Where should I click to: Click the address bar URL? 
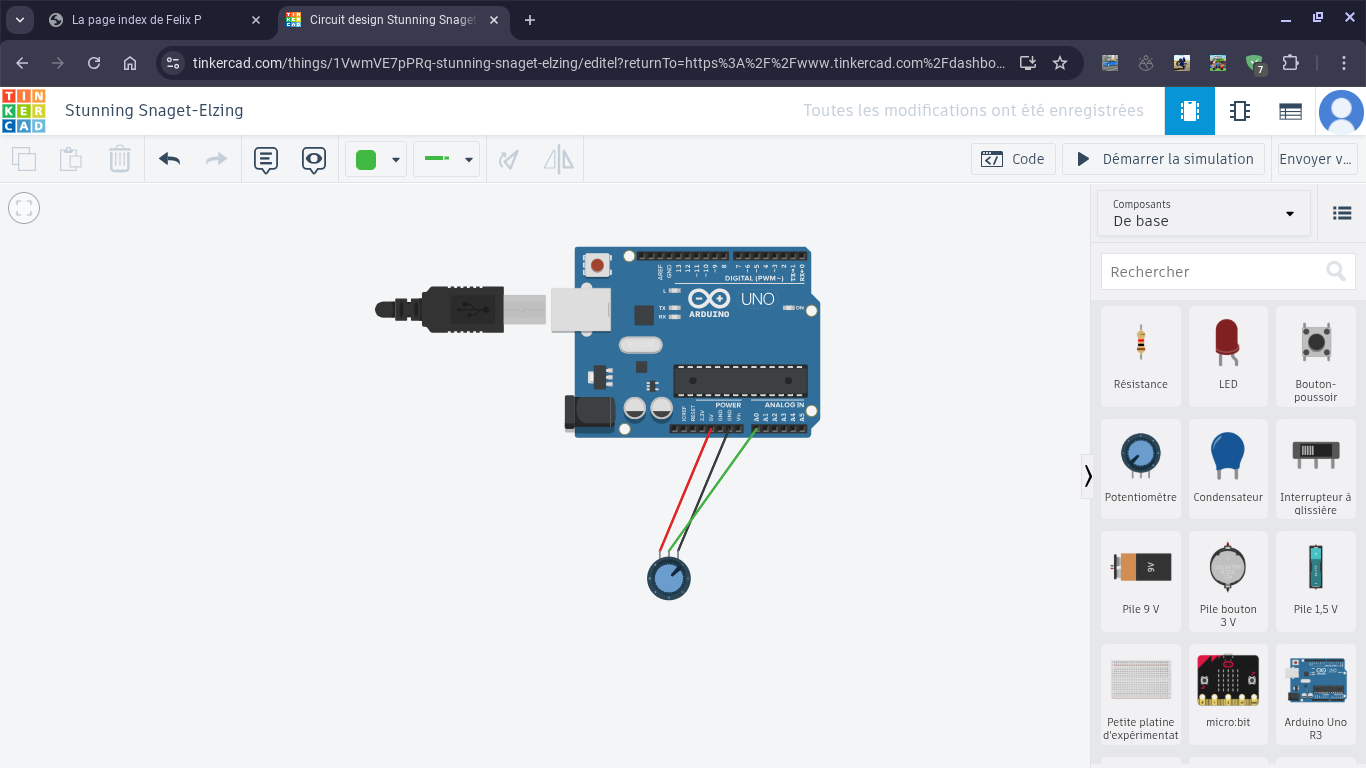point(598,63)
